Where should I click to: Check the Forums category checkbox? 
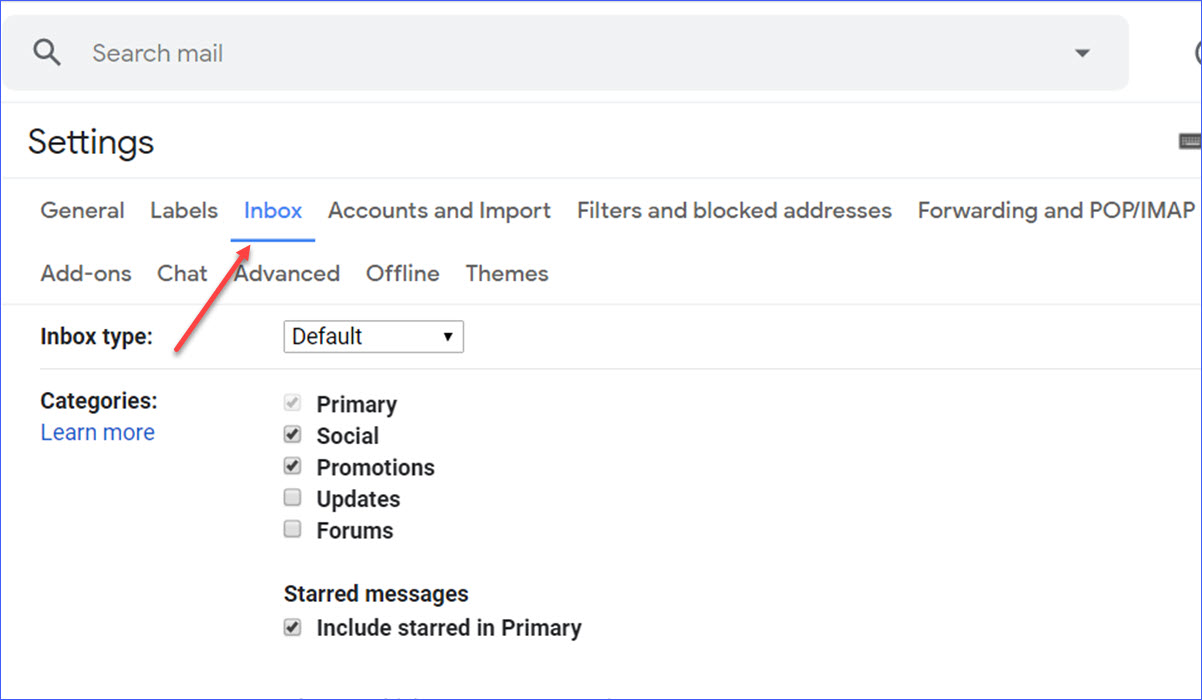point(293,530)
